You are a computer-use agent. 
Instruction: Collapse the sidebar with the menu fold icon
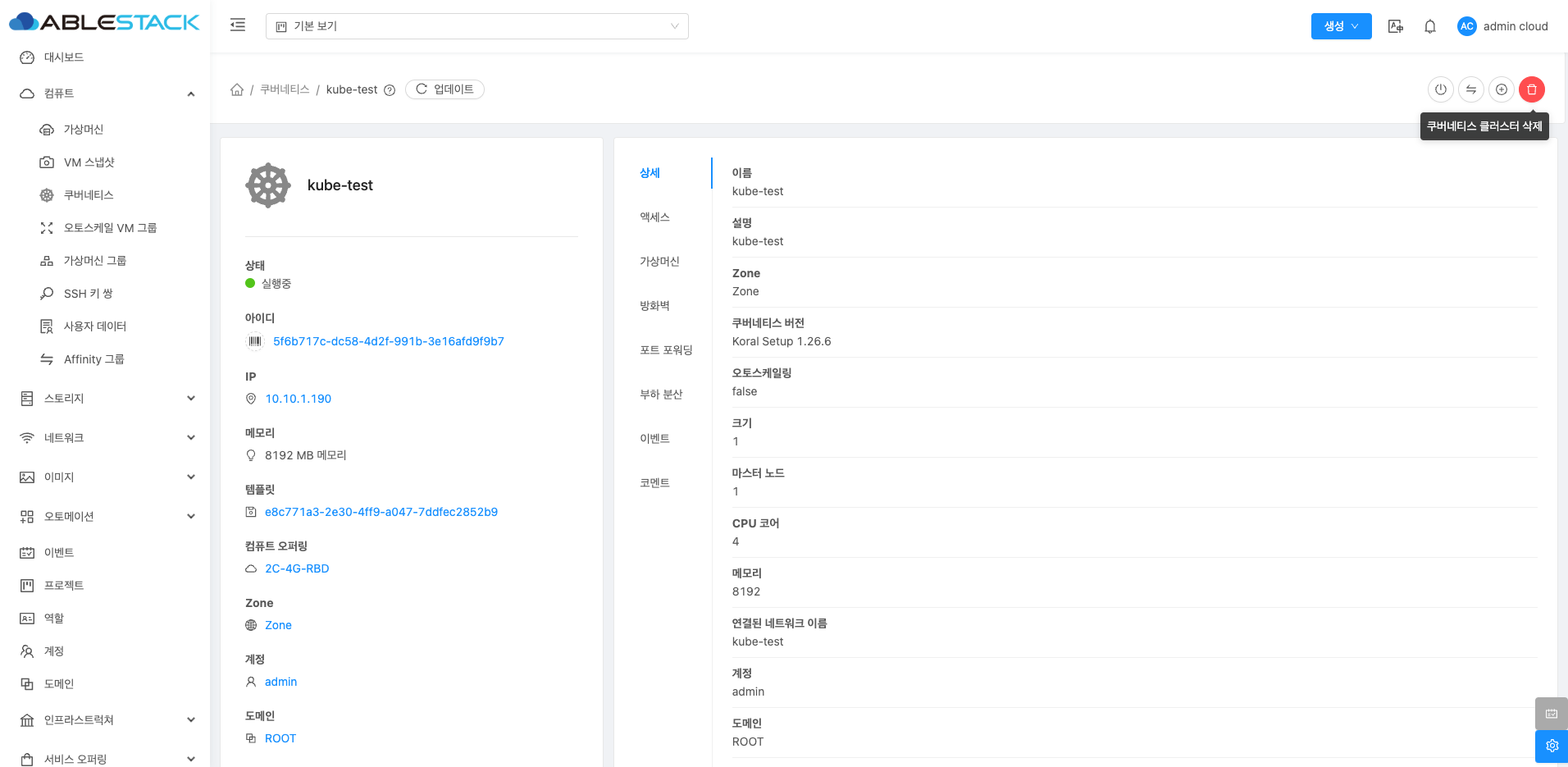tap(238, 25)
